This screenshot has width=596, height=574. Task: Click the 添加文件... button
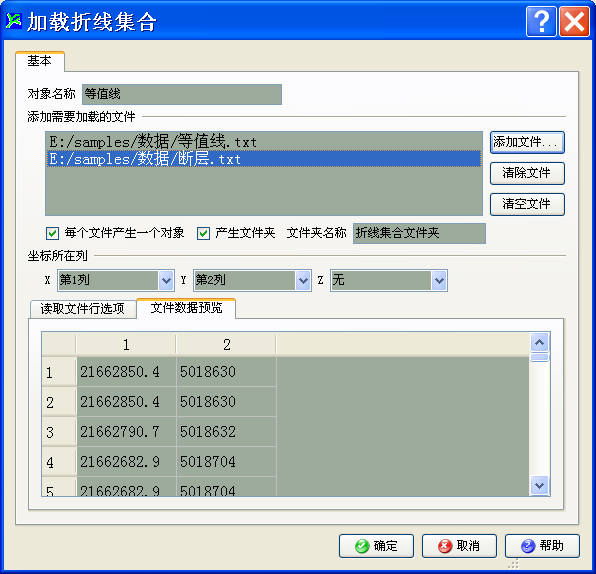click(x=527, y=143)
